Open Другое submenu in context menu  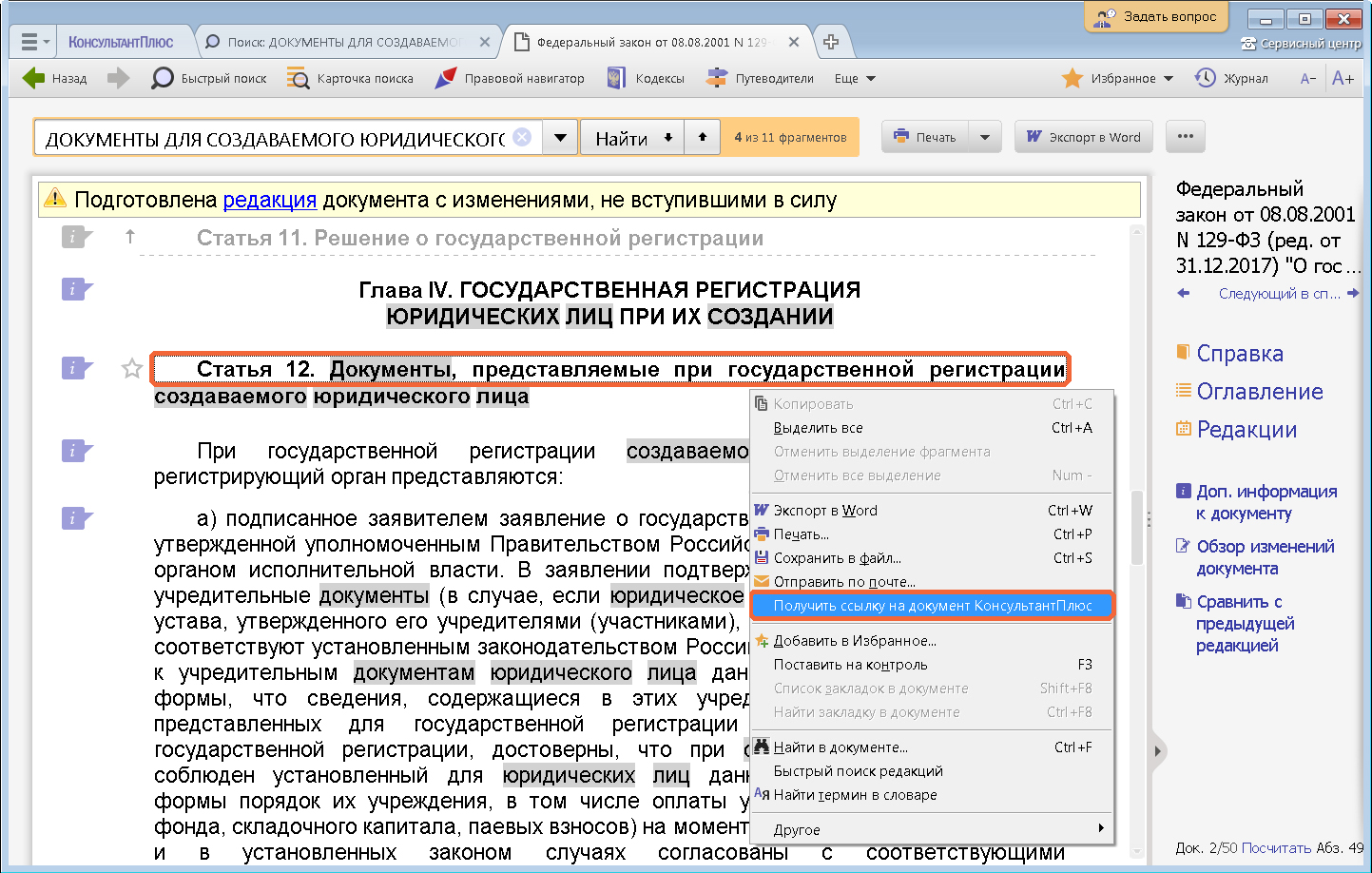click(x=932, y=829)
